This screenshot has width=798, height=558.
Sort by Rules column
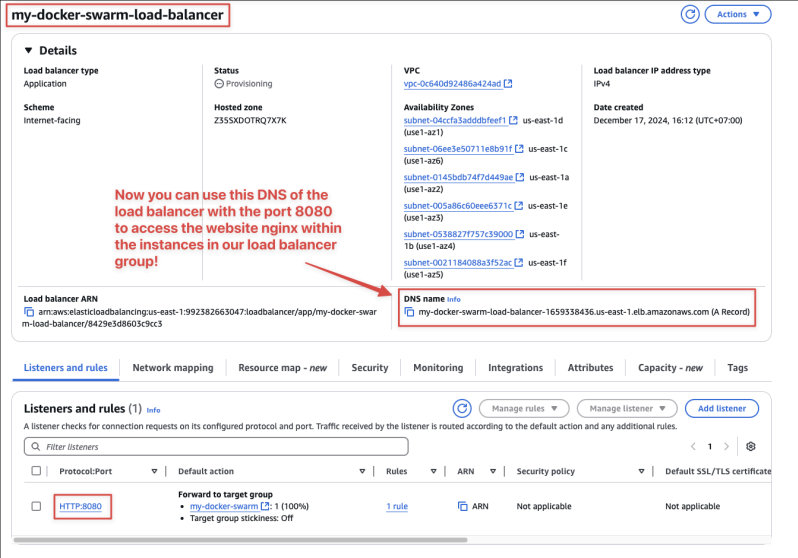[434, 471]
